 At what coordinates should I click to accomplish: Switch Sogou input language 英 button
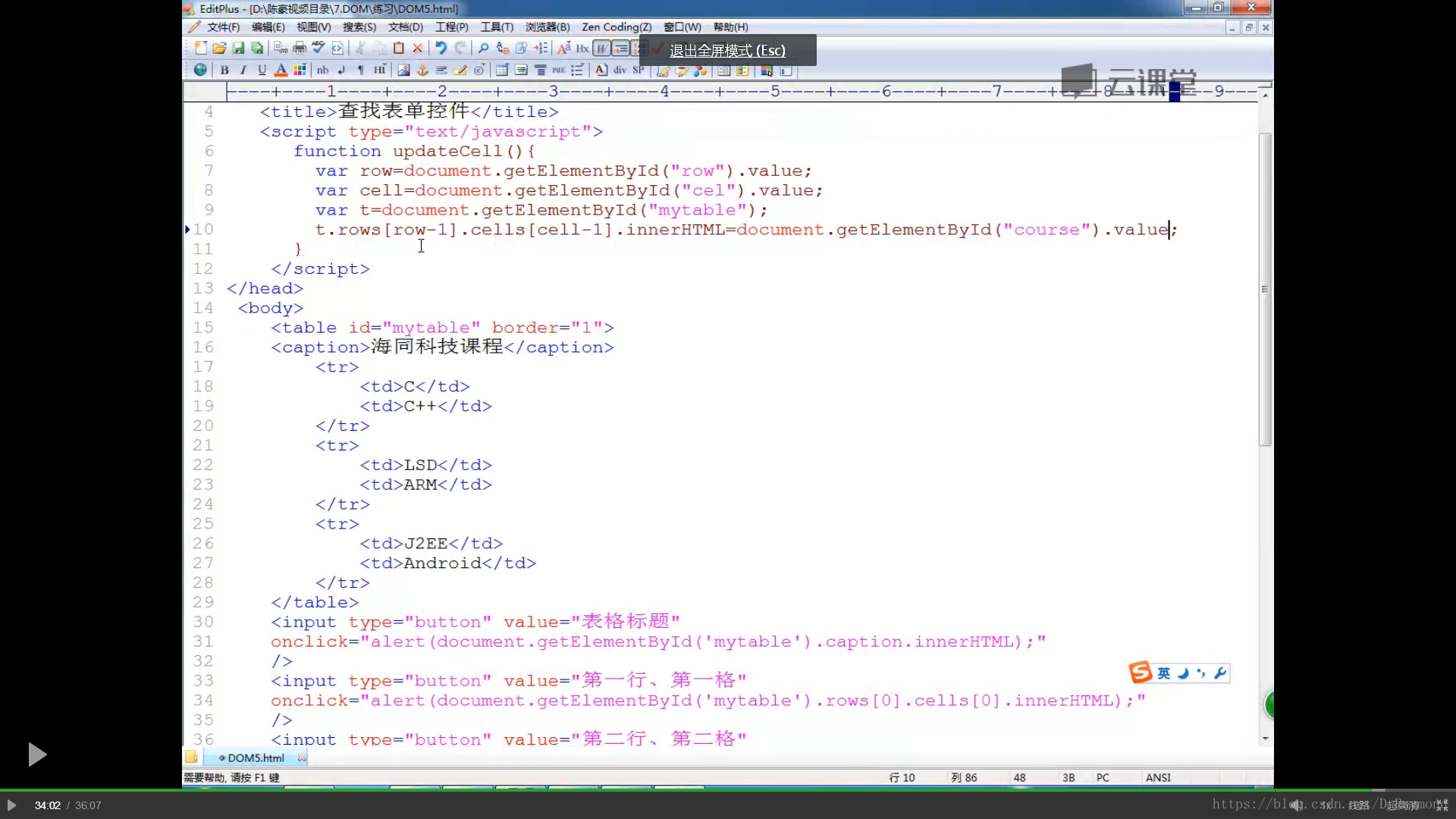pyautogui.click(x=1164, y=673)
